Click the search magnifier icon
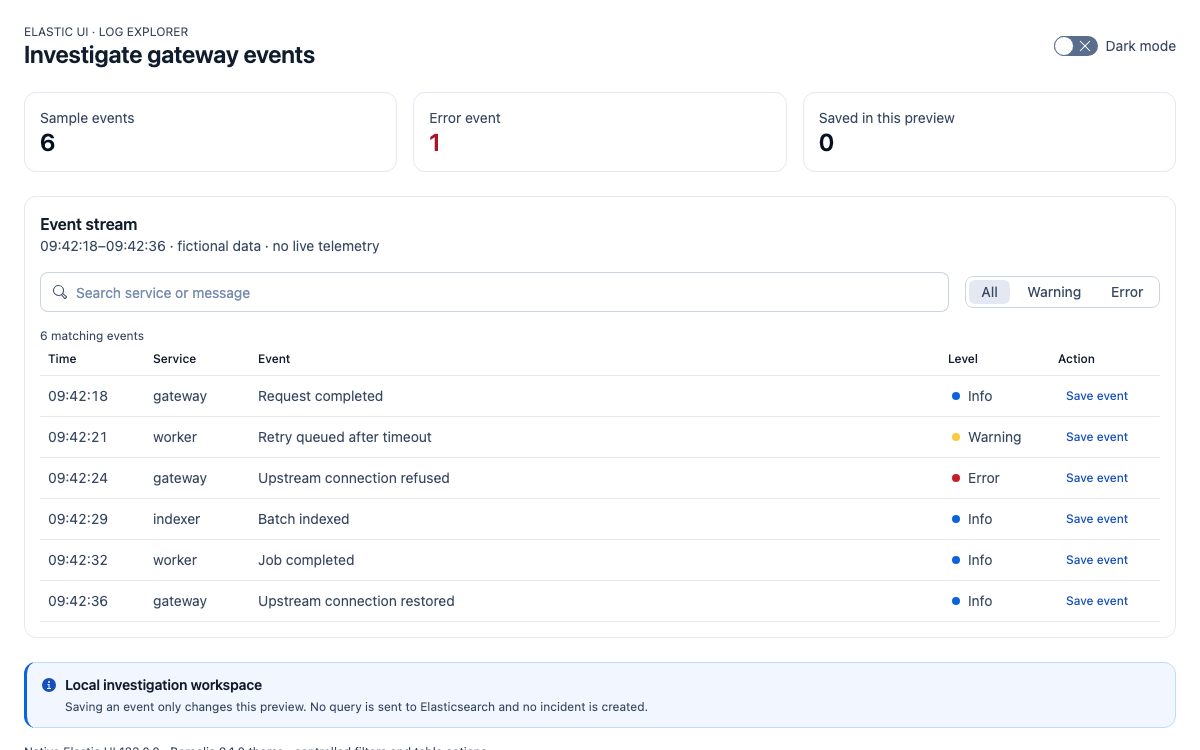 coord(60,292)
